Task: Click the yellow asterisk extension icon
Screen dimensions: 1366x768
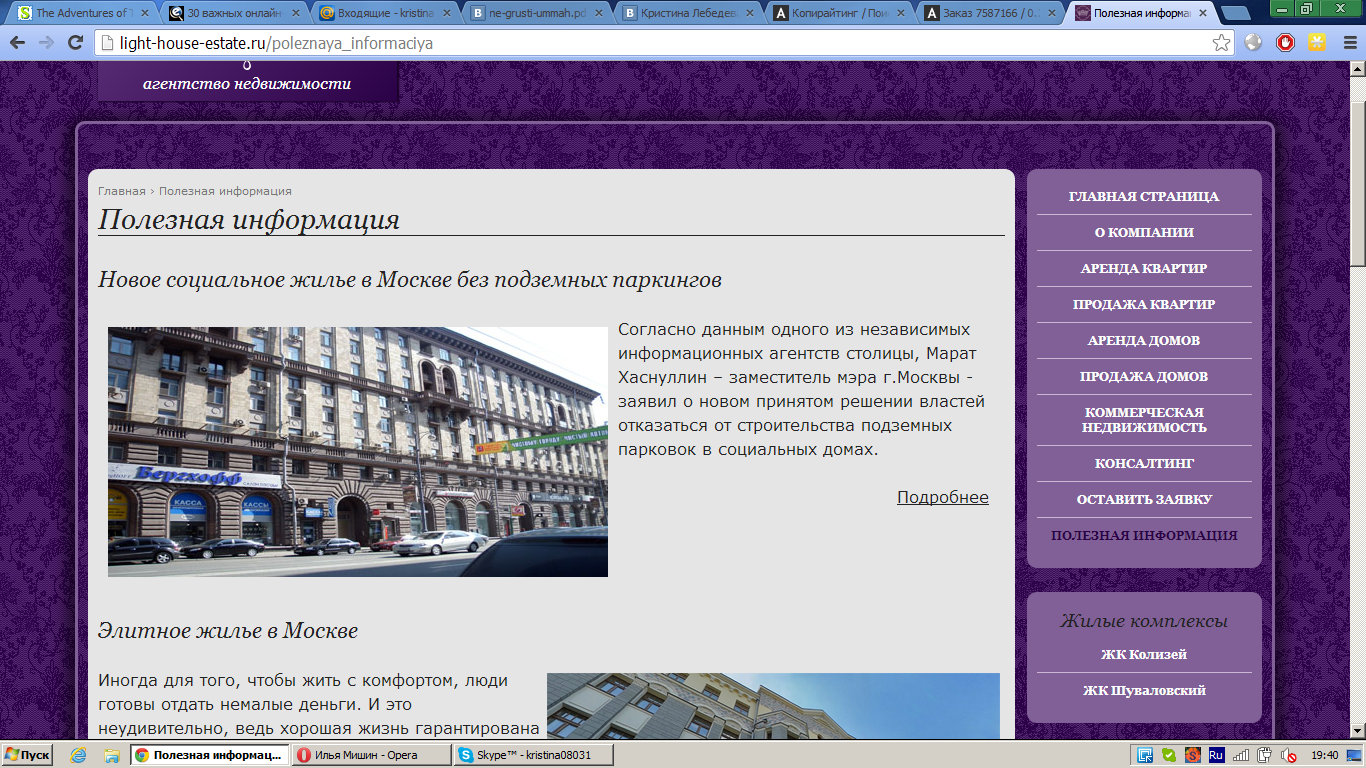Action: (1316, 43)
